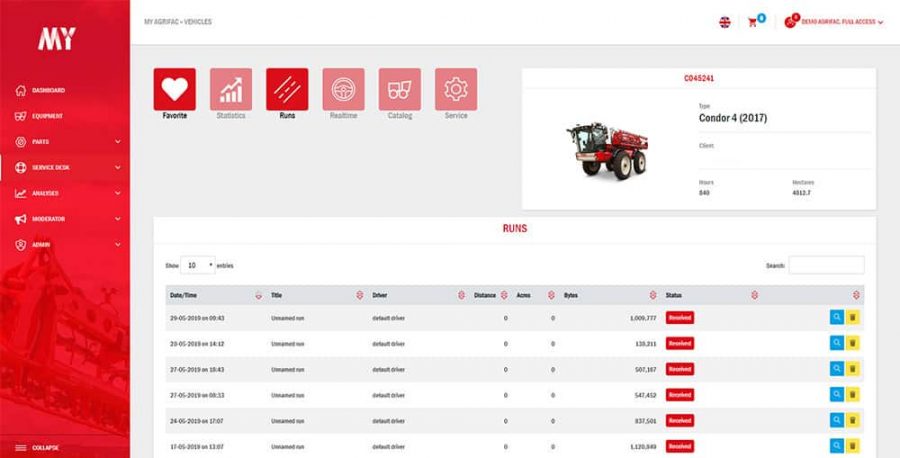This screenshot has width=900, height=458.
Task: Delete the run logged at 14:12
Action: click(x=853, y=343)
